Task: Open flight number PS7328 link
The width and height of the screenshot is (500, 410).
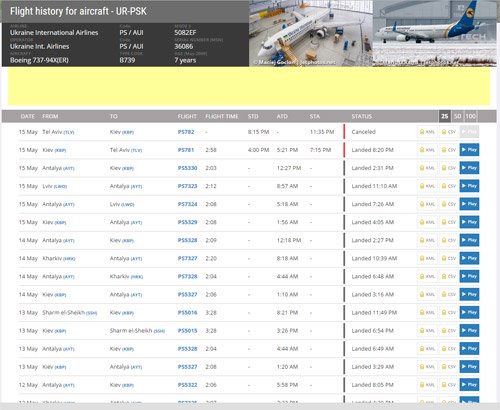Action: tap(187, 276)
